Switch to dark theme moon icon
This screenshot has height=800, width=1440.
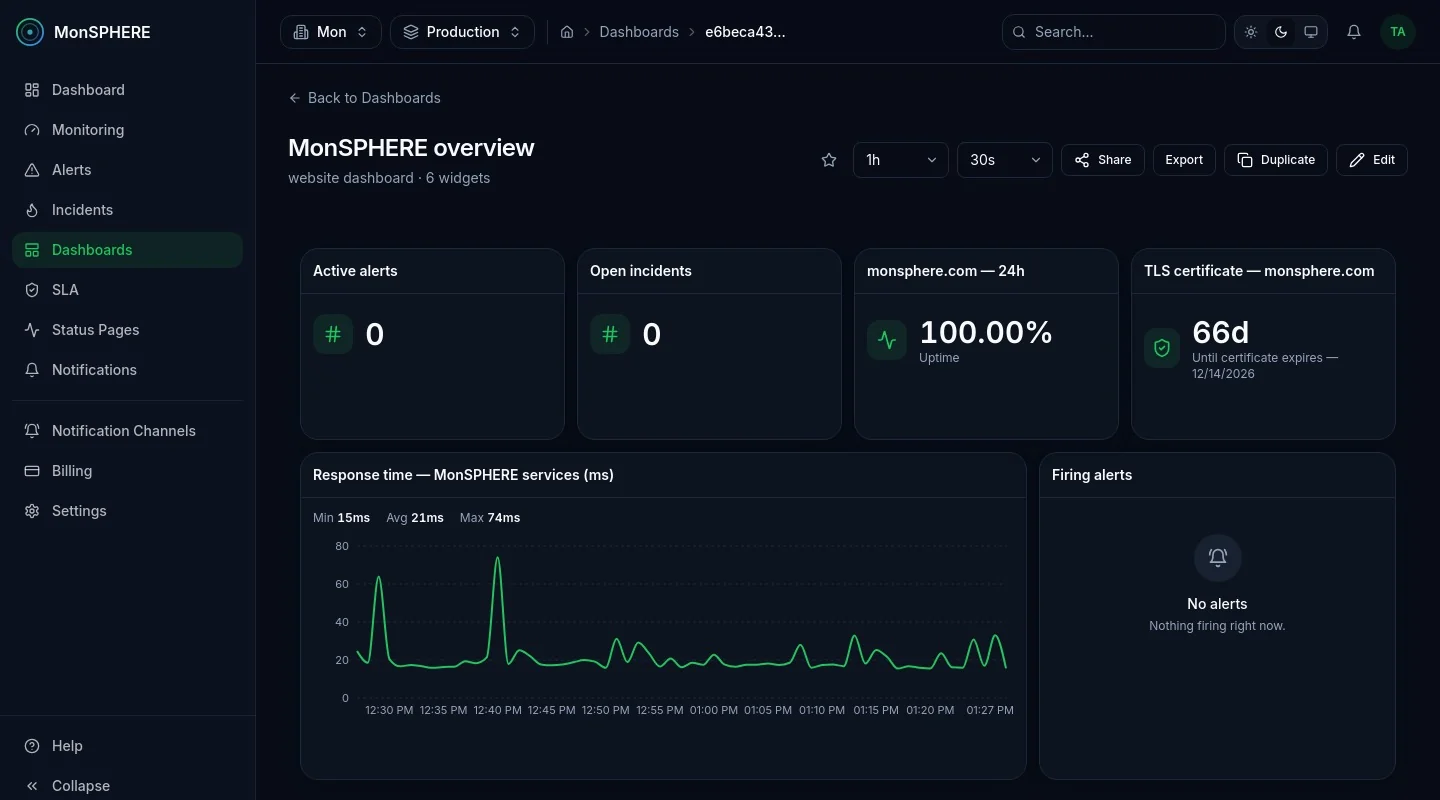coord(1281,32)
